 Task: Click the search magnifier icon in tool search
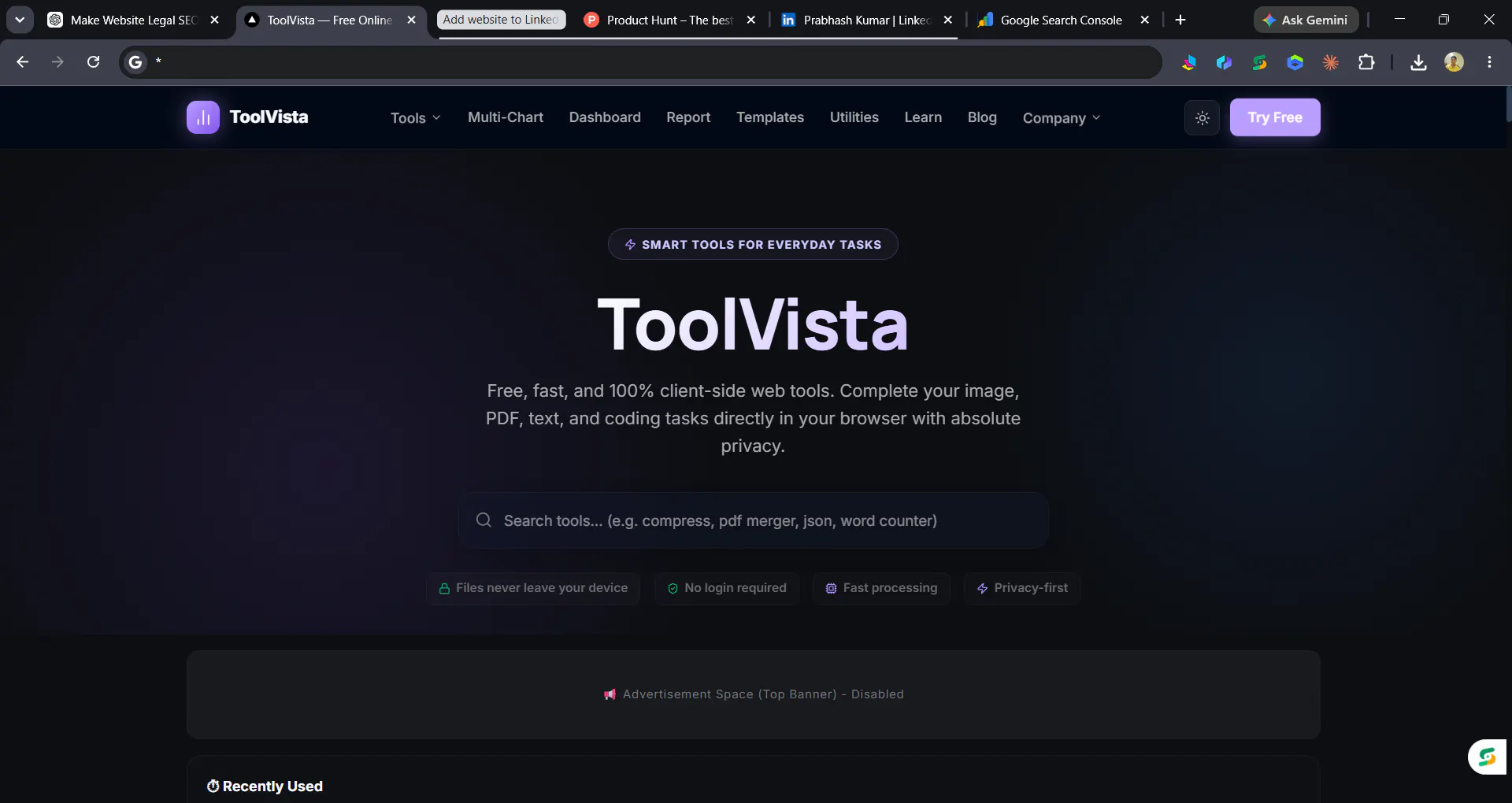pyautogui.click(x=484, y=520)
